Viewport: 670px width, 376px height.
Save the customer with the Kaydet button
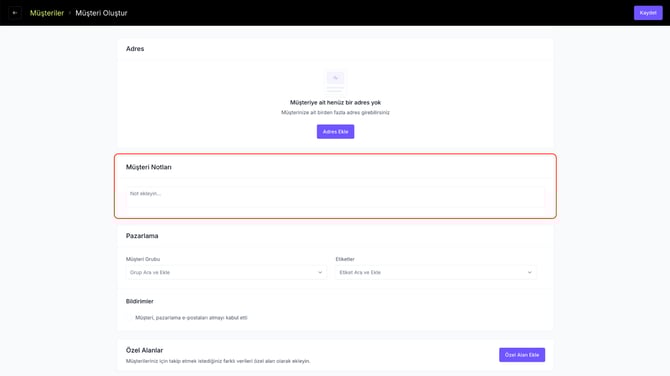click(648, 13)
